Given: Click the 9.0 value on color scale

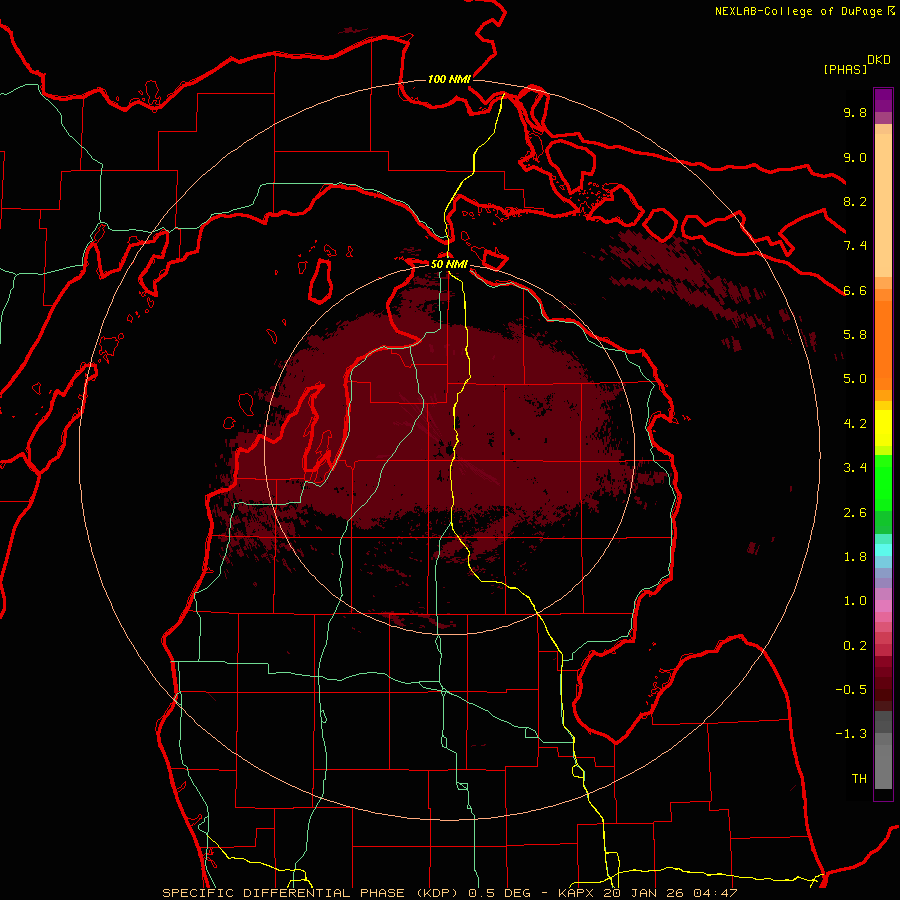Looking at the screenshot, I should (x=855, y=157).
